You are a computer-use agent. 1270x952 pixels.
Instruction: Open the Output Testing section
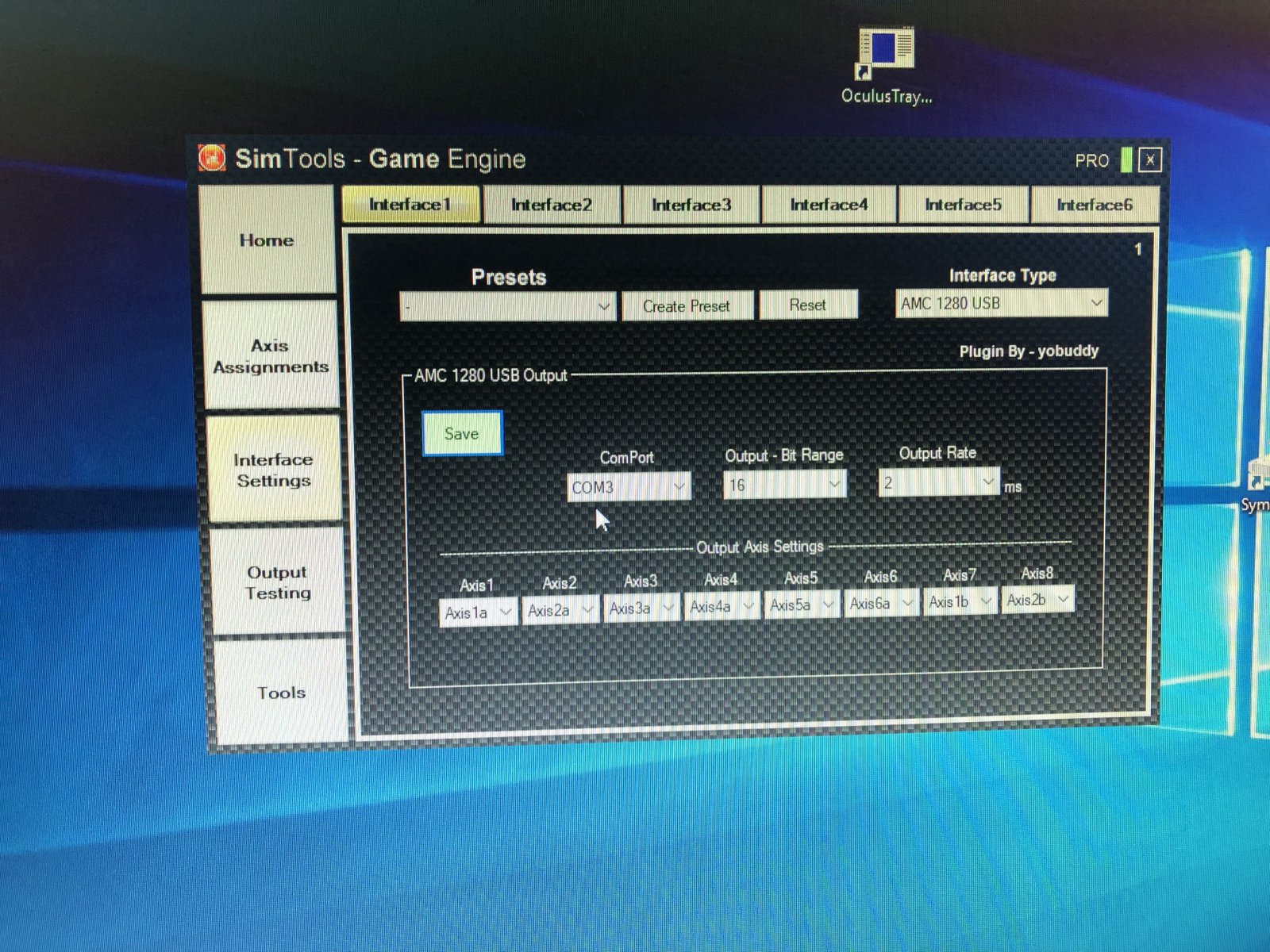pos(278,582)
